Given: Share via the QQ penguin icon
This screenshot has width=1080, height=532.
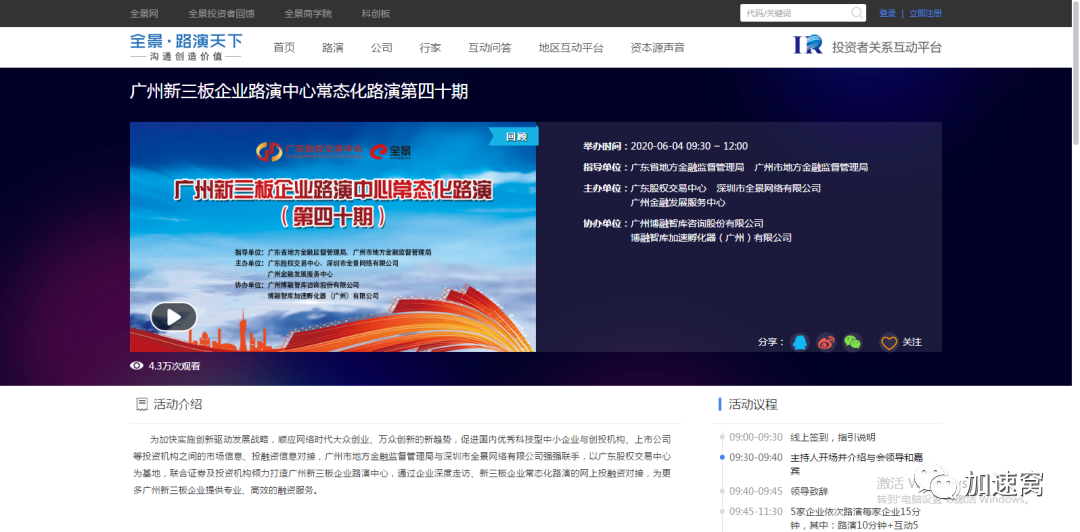Looking at the screenshot, I should click(799, 342).
